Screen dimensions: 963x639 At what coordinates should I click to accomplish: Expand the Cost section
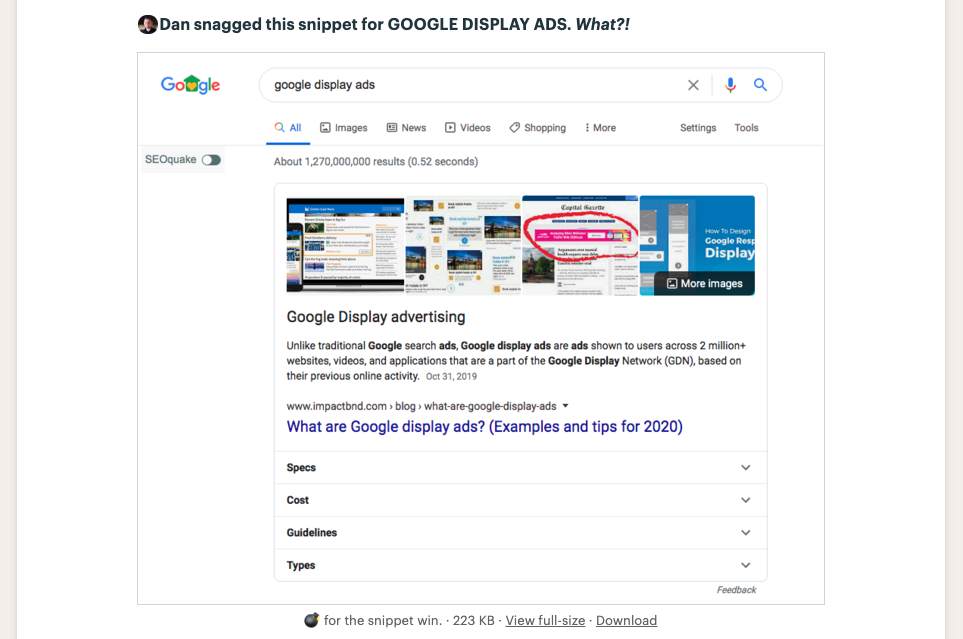(x=745, y=499)
